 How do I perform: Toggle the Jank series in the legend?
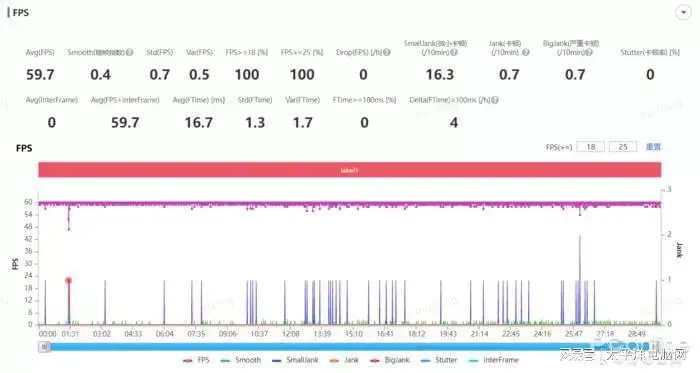[344, 360]
